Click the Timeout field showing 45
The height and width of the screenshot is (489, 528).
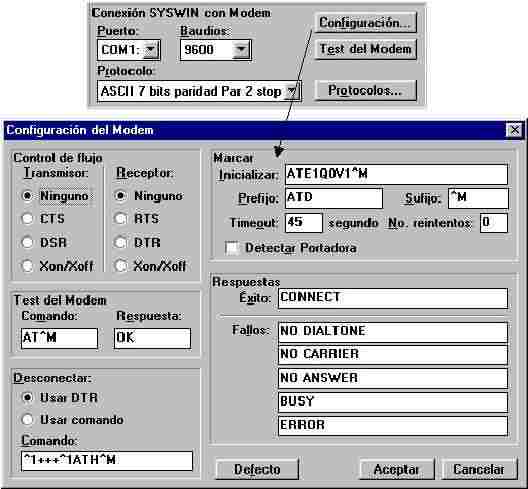304,222
